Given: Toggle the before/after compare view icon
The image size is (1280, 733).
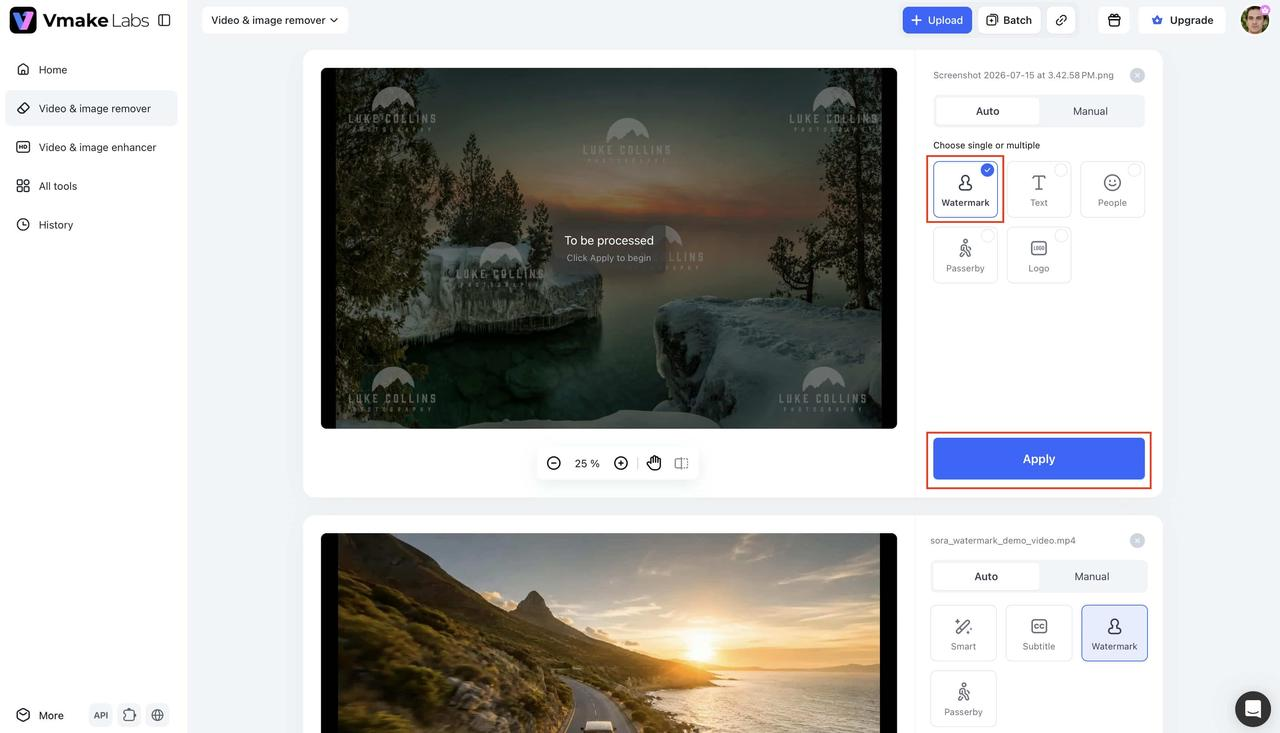Looking at the screenshot, I should tap(681, 463).
